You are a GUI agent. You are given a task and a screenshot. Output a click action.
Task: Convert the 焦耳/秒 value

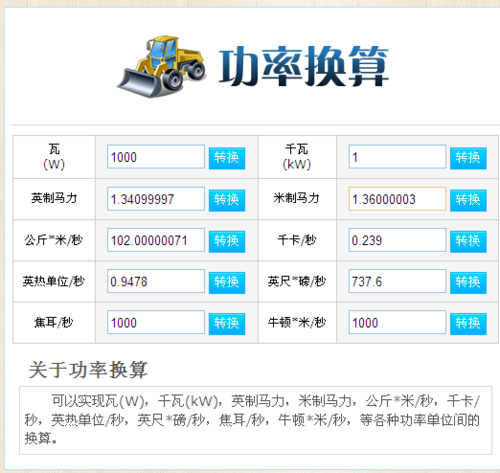coord(227,324)
